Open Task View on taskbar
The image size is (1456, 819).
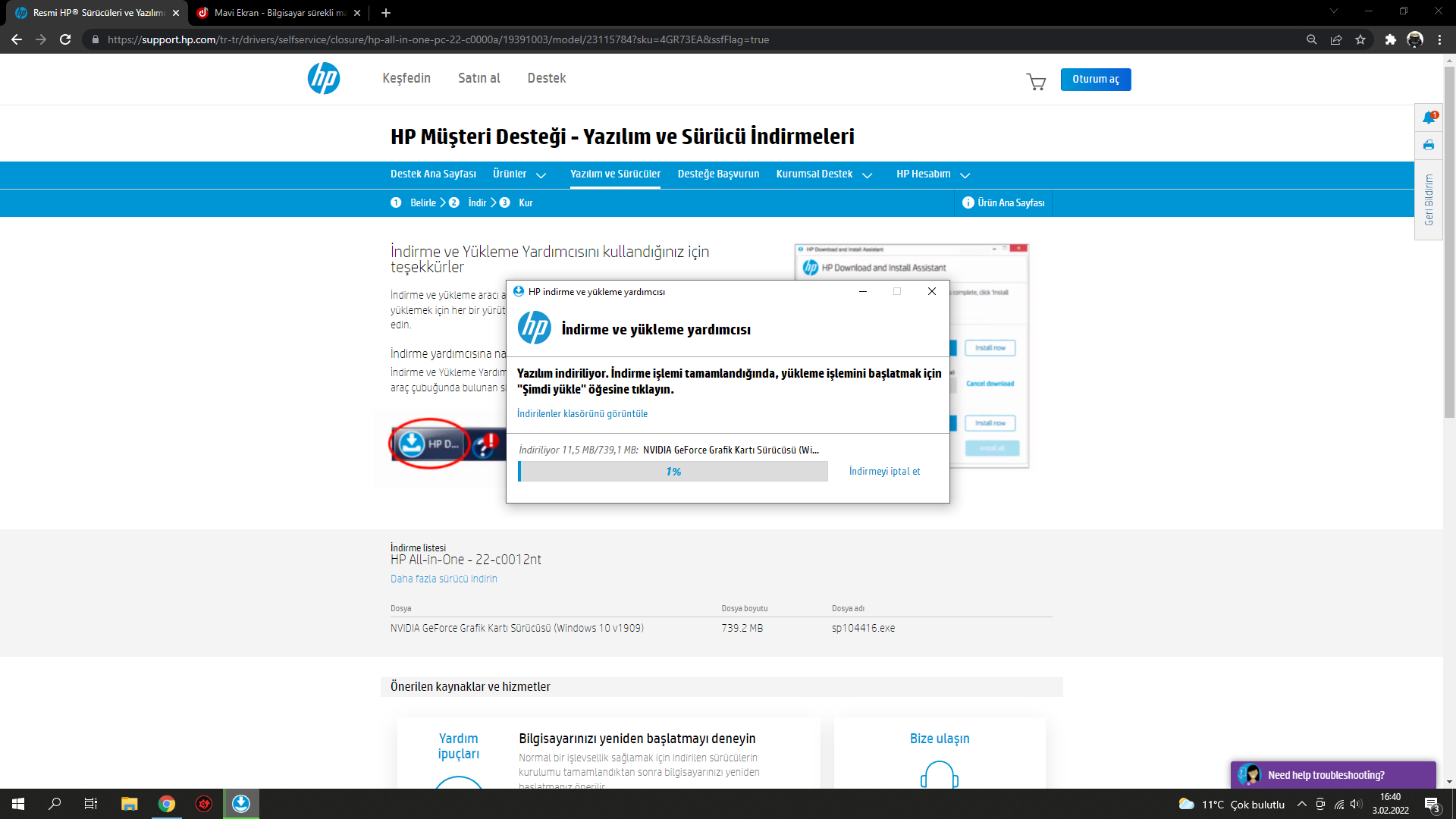(91, 804)
